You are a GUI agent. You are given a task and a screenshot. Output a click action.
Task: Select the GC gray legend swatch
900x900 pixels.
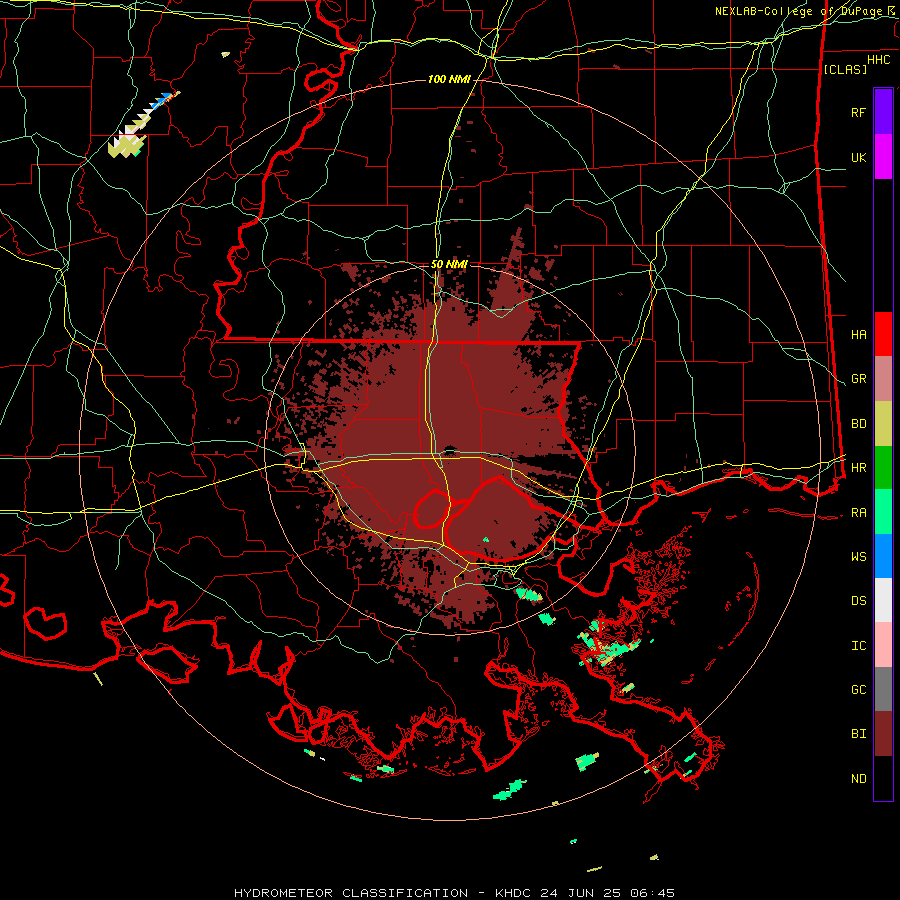click(x=883, y=689)
